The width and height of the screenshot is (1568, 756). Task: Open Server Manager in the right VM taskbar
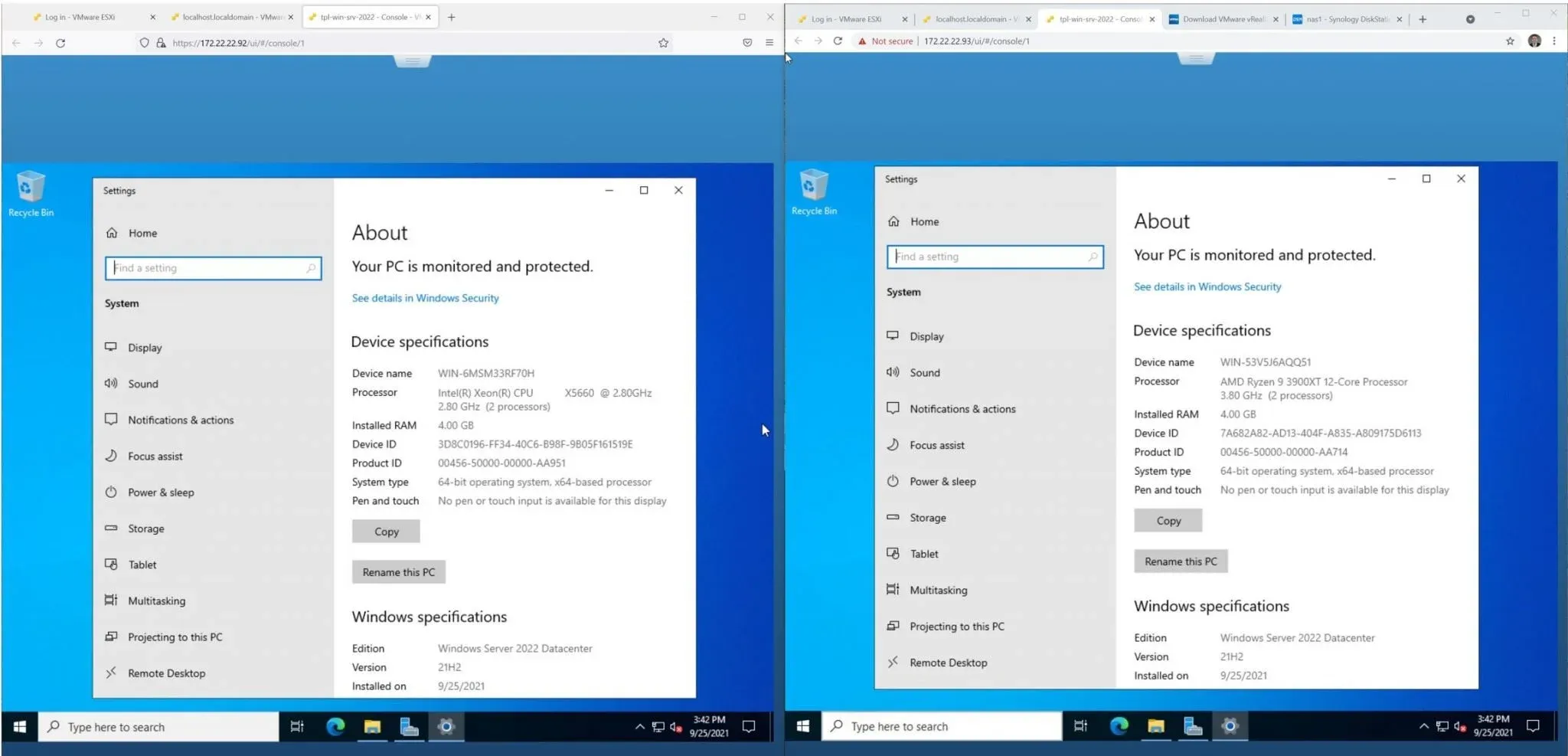[1193, 725]
